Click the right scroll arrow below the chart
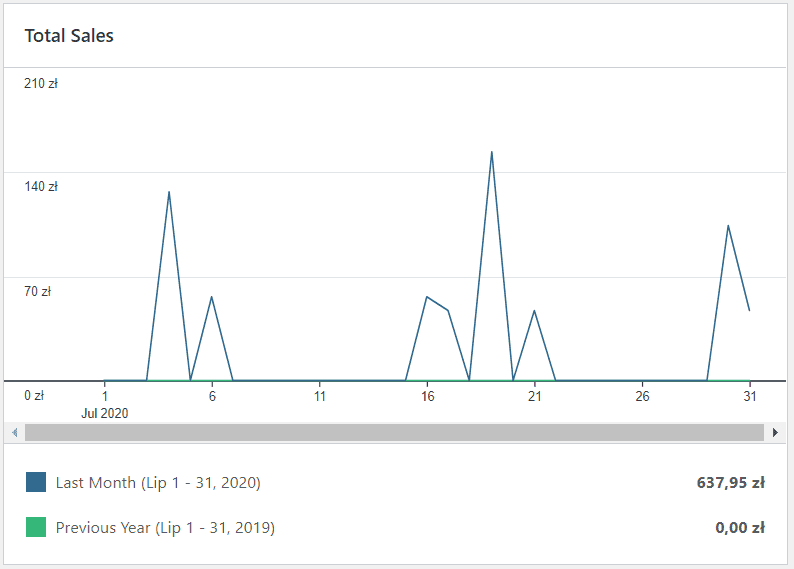The width and height of the screenshot is (794, 569). pos(776,432)
